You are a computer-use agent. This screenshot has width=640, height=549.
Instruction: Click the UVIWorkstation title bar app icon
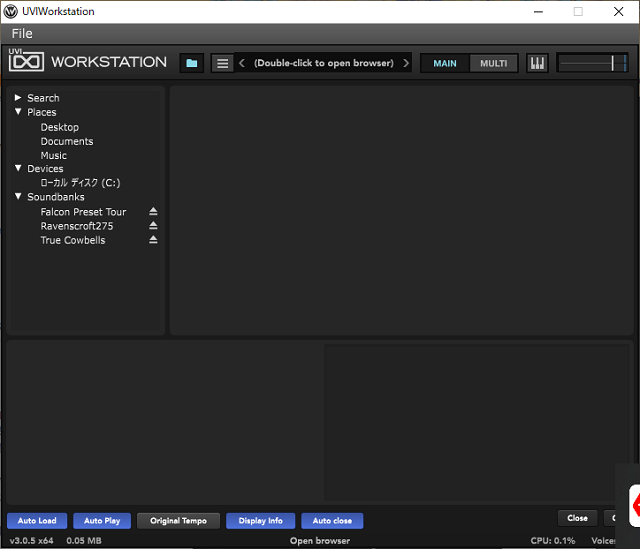point(11,11)
